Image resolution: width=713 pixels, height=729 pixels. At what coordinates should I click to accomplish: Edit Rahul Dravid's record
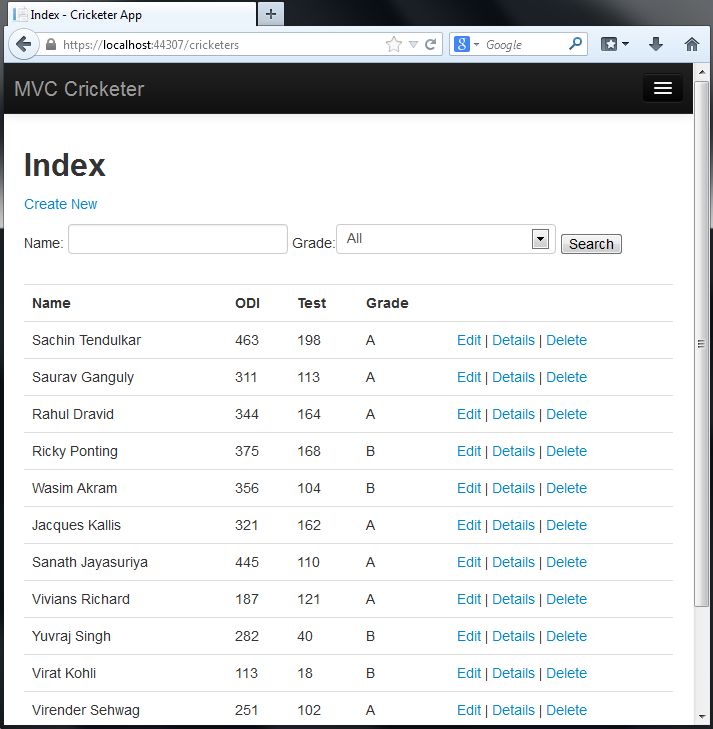click(x=469, y=414)
